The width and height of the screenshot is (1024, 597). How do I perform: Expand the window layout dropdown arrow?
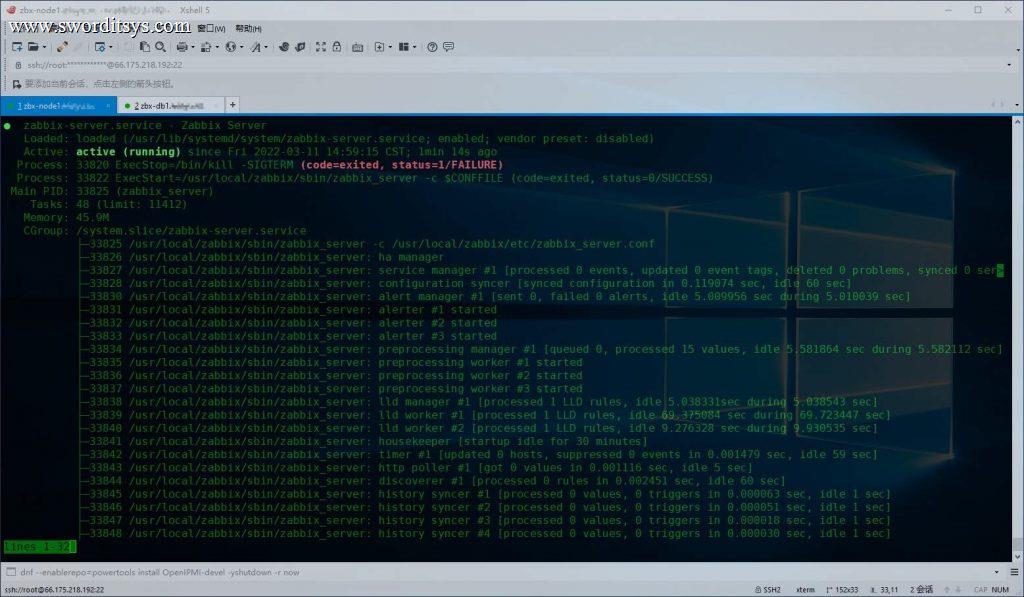click(415, 47)
